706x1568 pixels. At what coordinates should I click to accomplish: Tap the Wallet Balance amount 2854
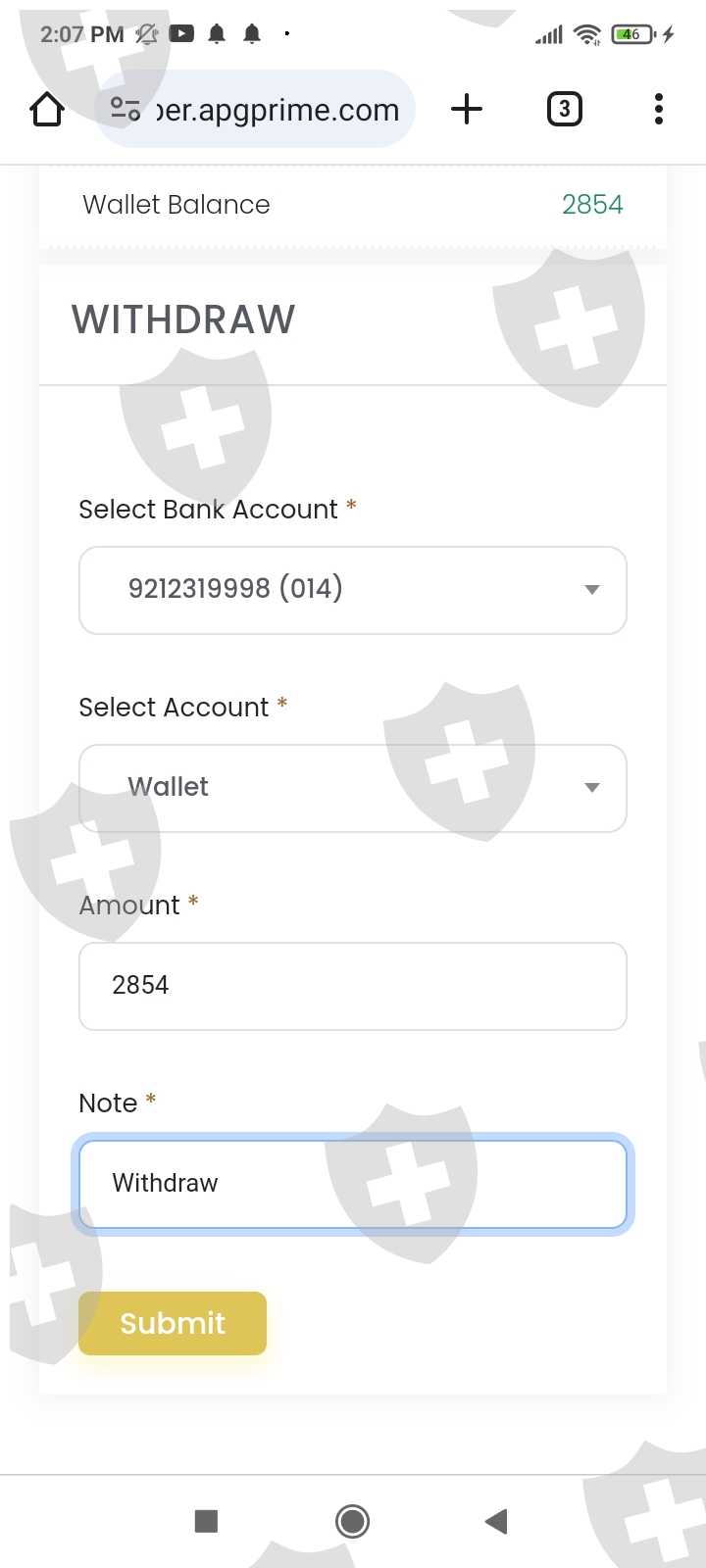592,205
